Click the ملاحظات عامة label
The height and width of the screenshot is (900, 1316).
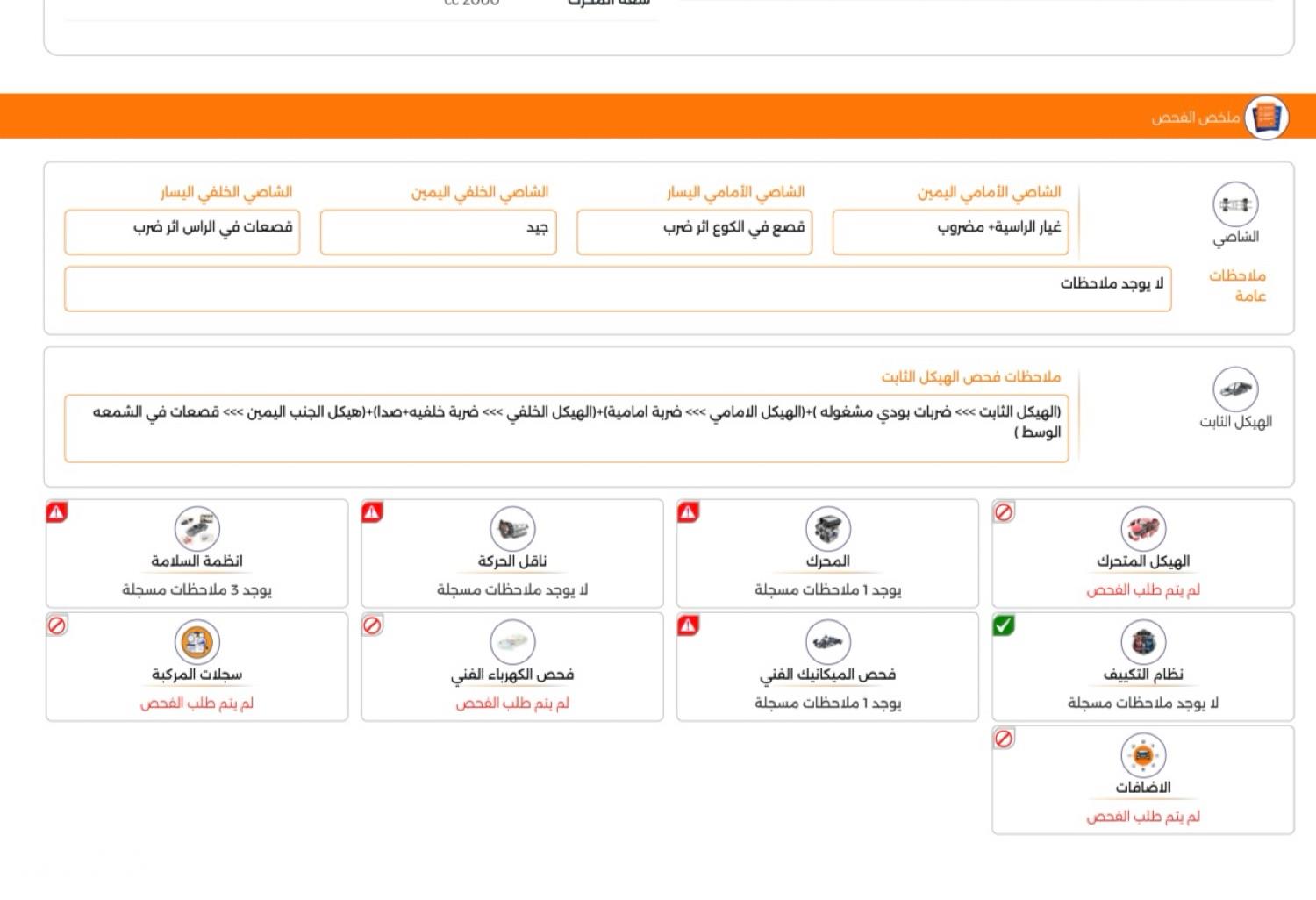coord(1238,286)
